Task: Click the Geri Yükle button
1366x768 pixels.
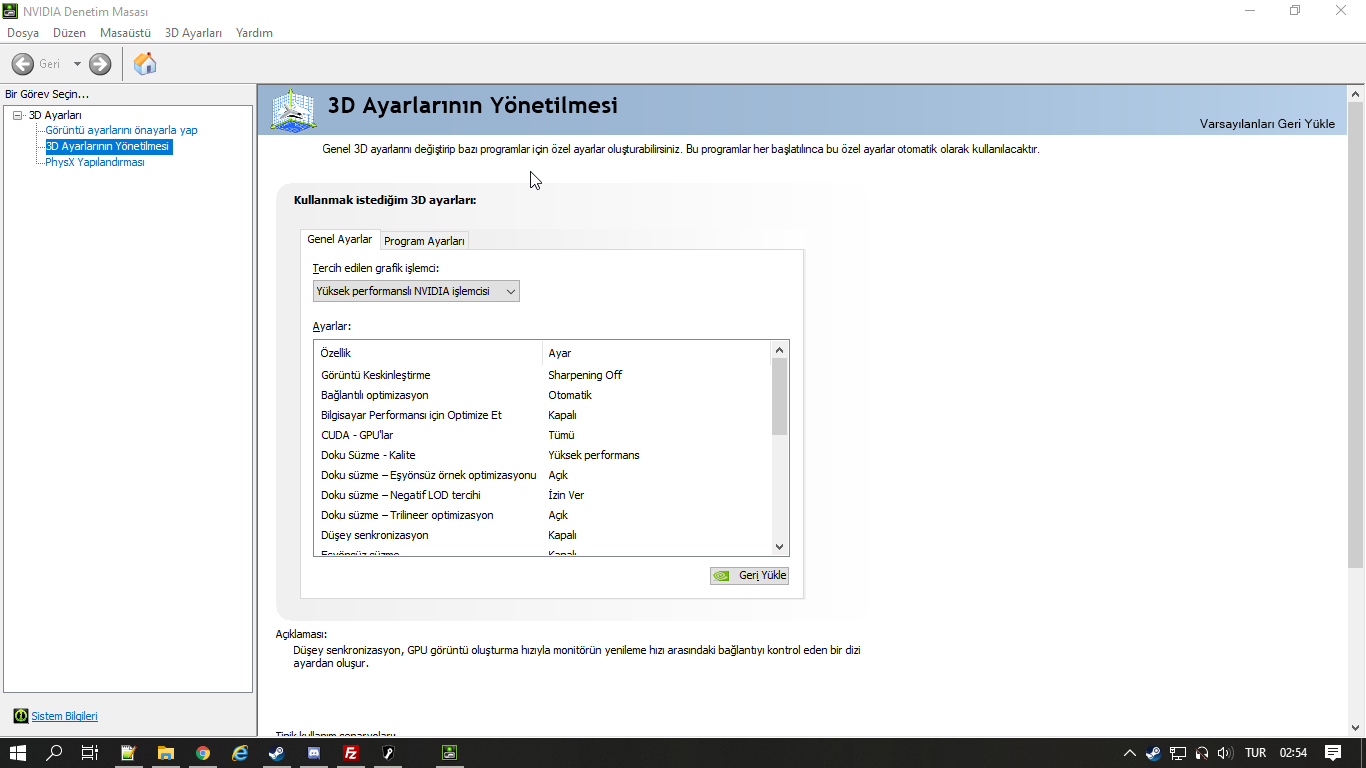Action: click(x=749, y=575)
